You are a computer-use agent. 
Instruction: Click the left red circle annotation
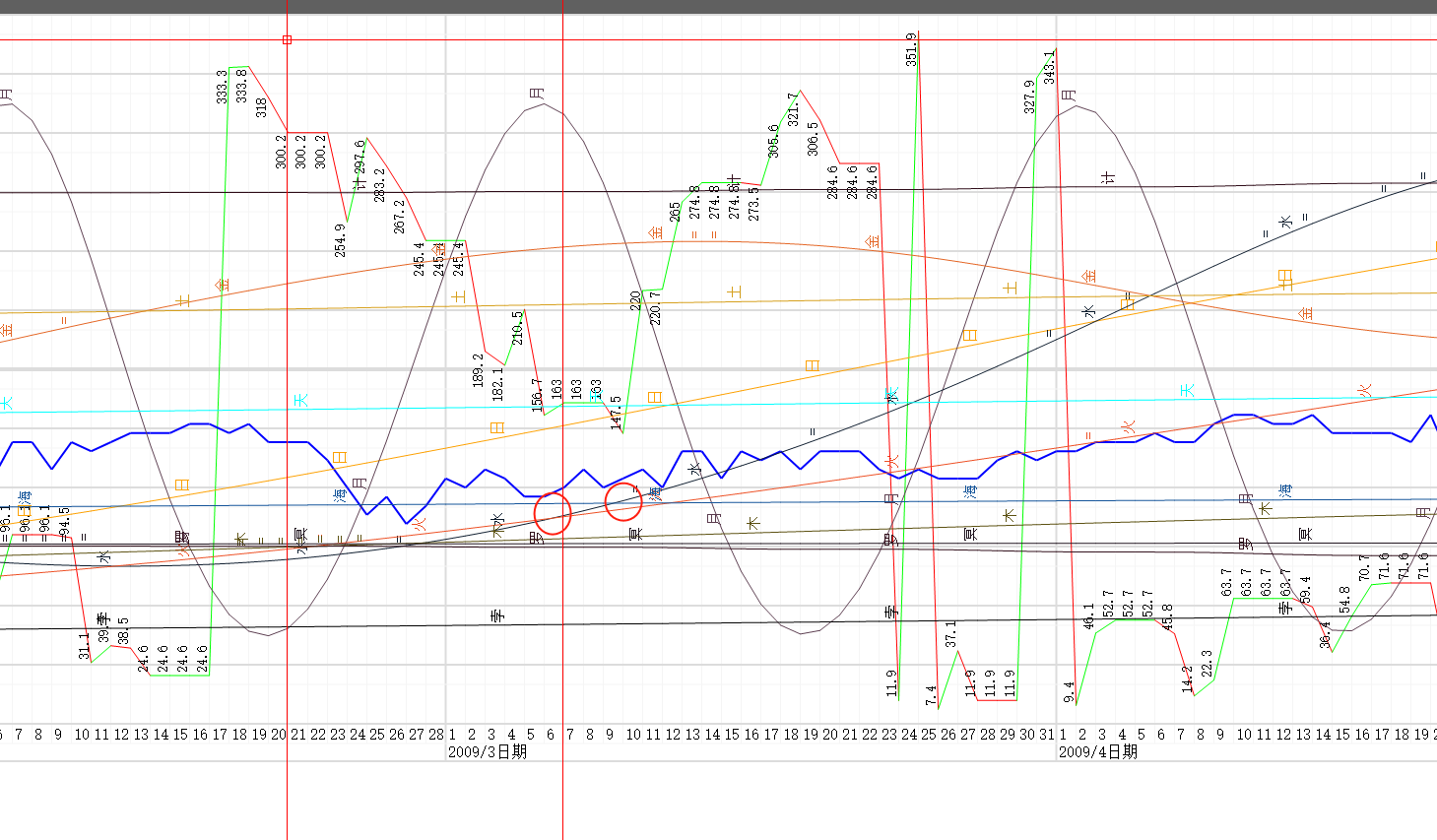553,514
